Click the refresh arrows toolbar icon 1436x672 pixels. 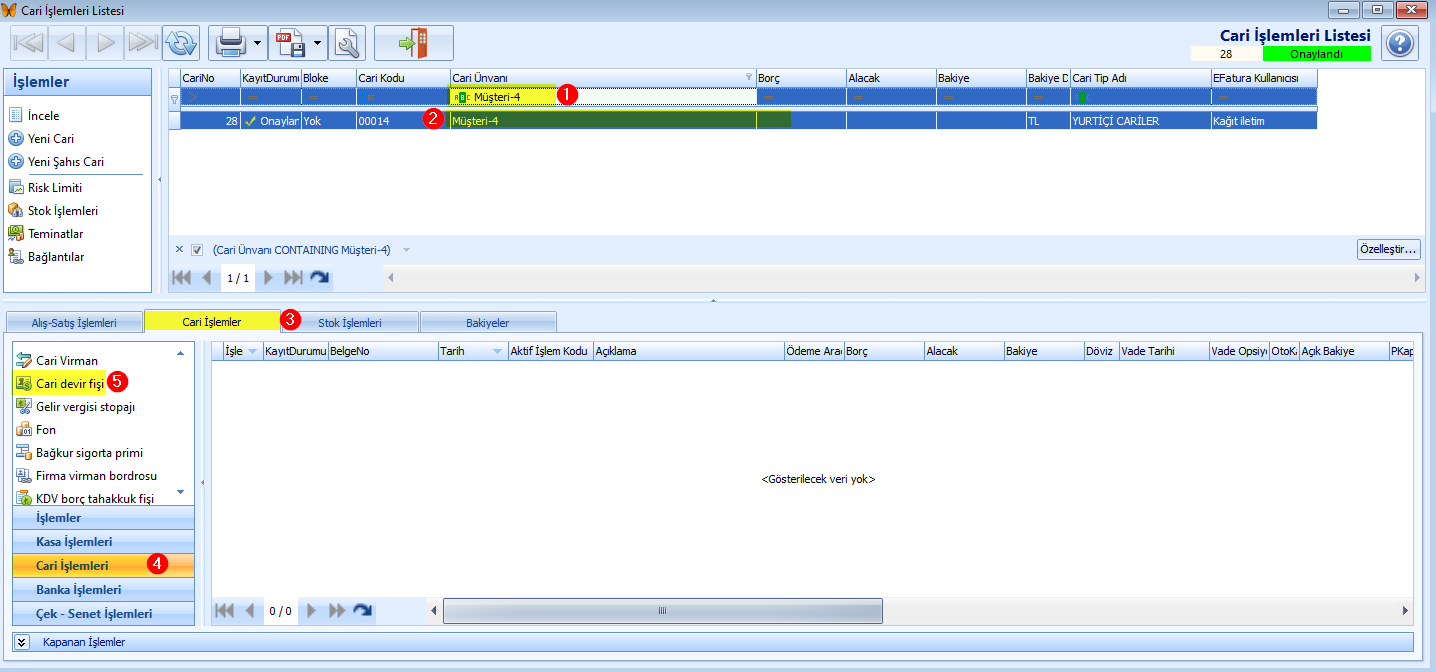(x=181, y=43)
